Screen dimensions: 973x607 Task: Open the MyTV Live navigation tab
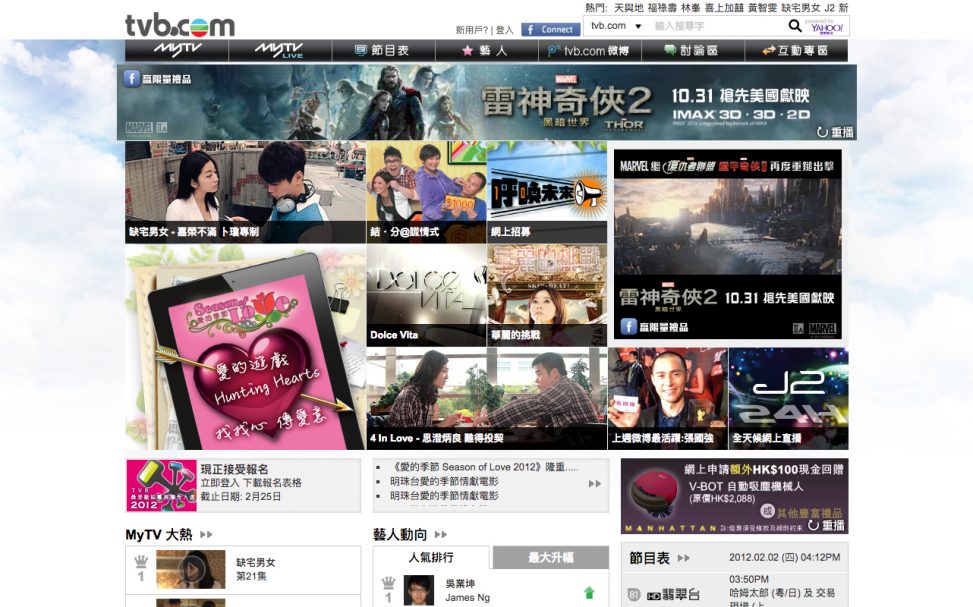click(x=280, y=50)
